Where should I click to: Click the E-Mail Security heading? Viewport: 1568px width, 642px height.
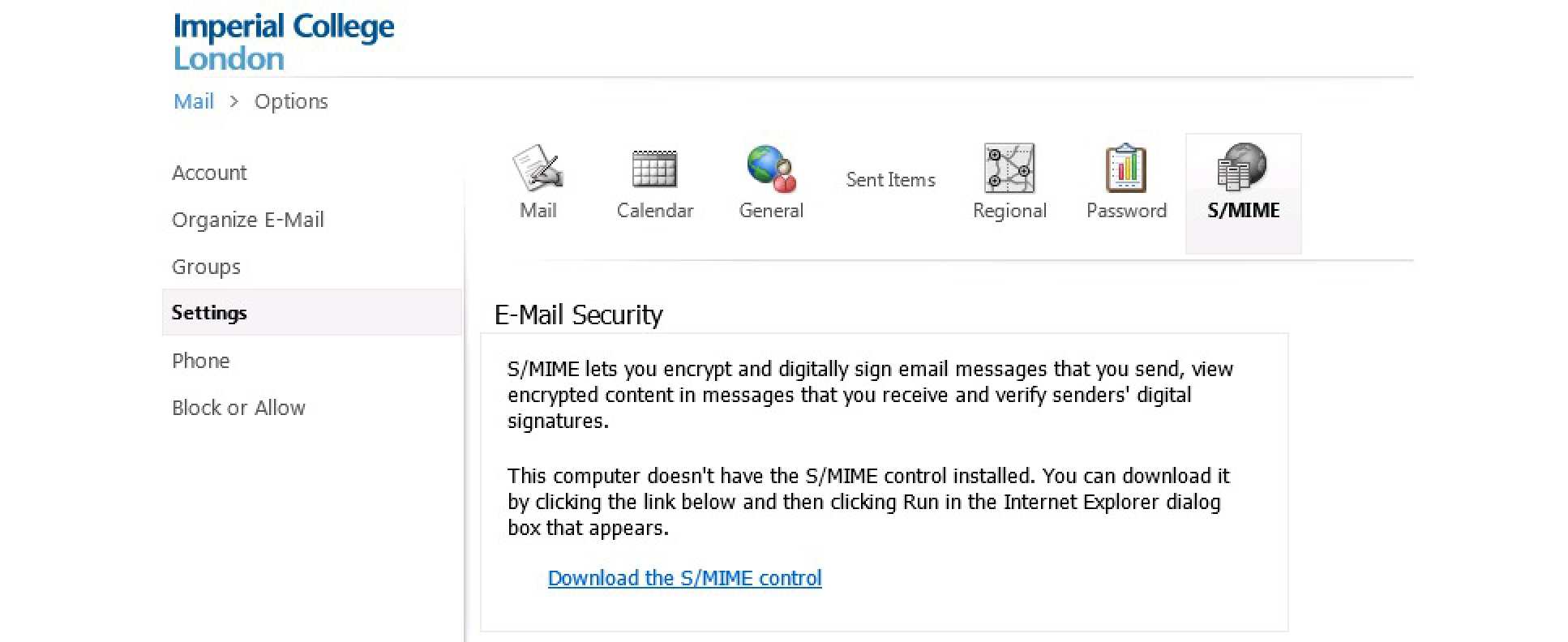click(x=578, y=315)
